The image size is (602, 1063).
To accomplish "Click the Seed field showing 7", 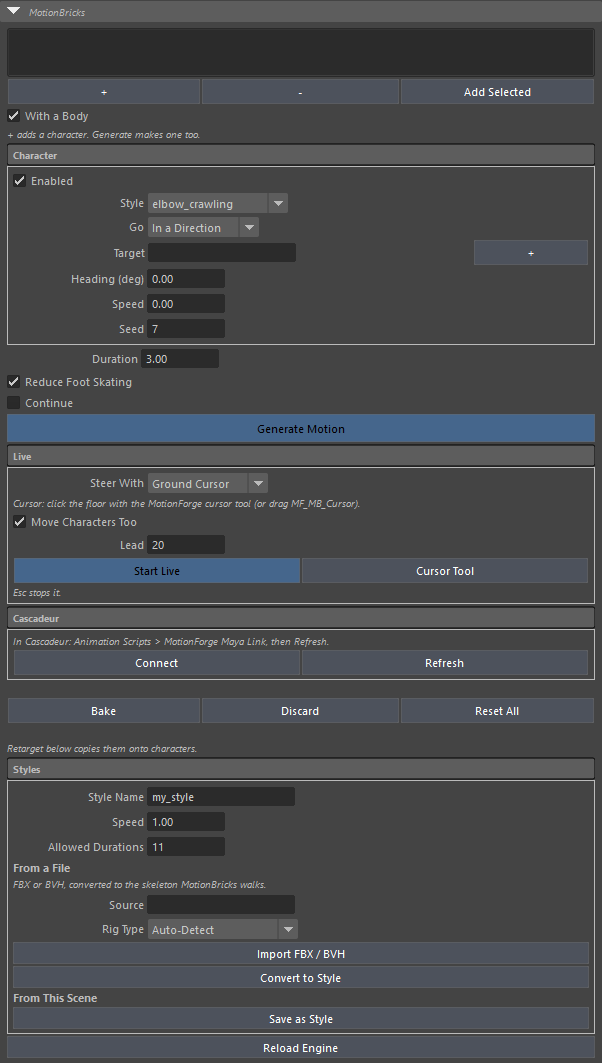I will click(186, 329).
